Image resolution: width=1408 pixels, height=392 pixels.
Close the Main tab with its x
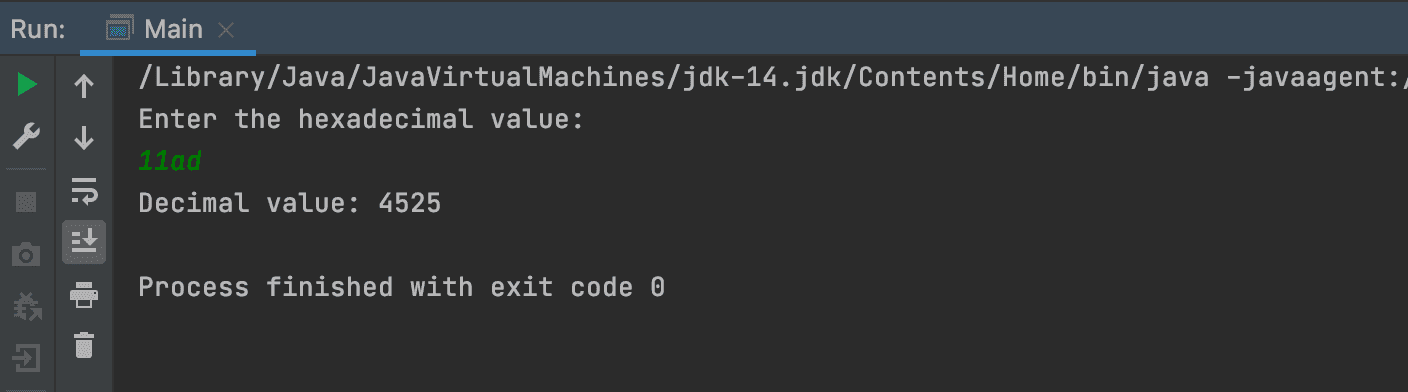pyautogui.click(x=226, y=30)
